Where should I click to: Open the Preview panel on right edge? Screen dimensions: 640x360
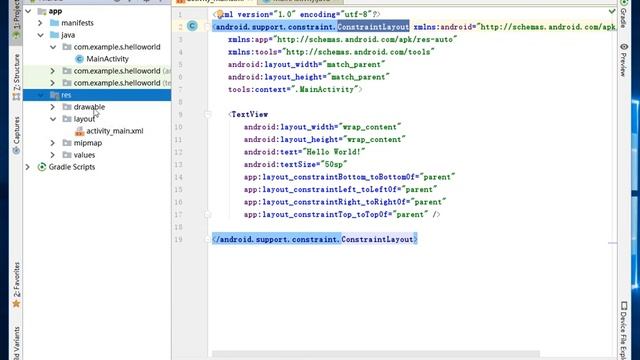pos(623,60)
